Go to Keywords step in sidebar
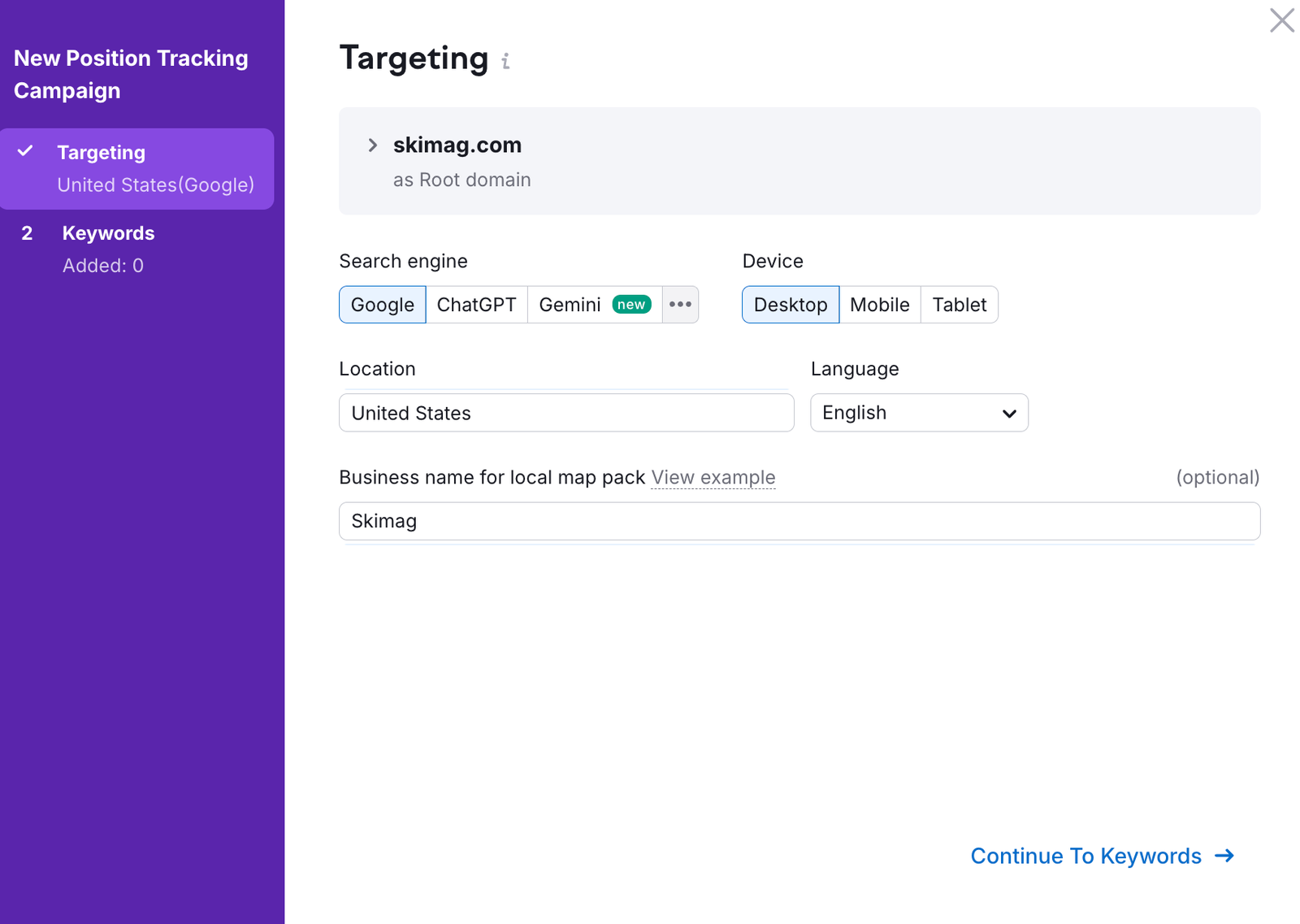 point(137,249)
